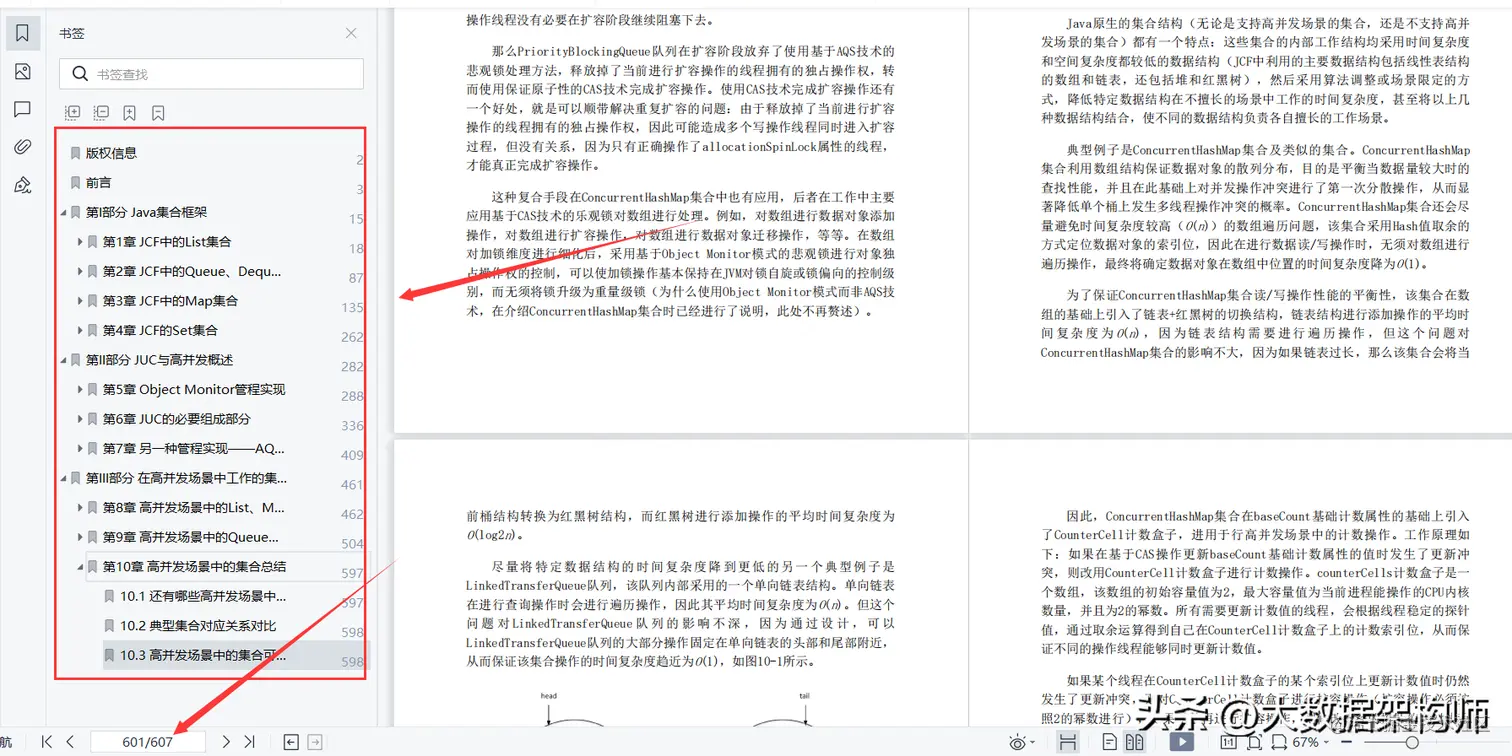Open 10.1 还有哪些高并发场景中 bookmark
1512x756 pixels.
pos(203,596)
